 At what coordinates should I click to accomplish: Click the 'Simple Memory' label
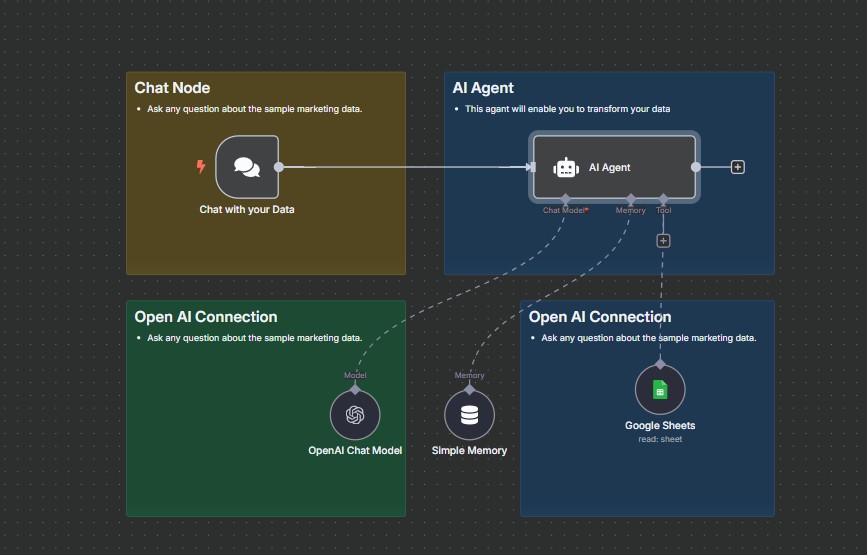(x=469, y=451)
